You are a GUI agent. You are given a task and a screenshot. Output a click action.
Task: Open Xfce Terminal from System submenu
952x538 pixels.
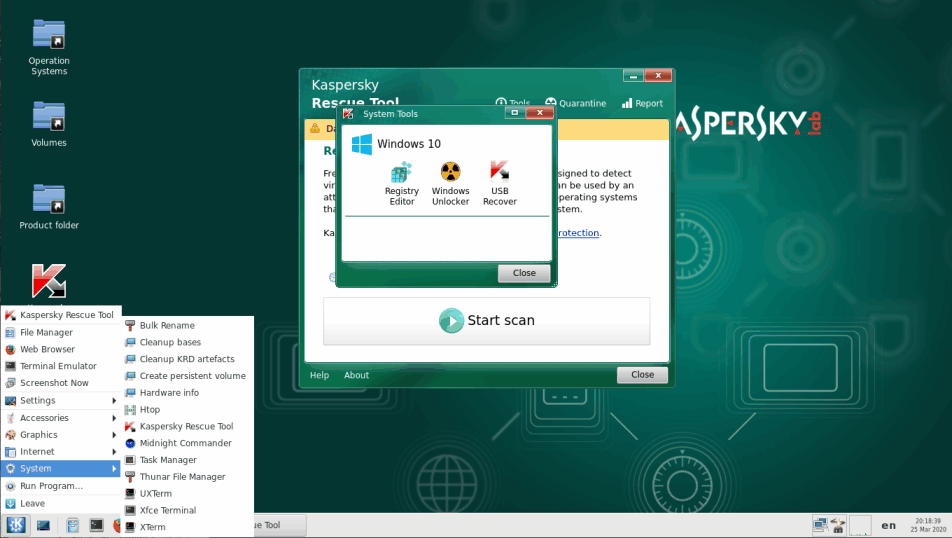coord(188,511)
